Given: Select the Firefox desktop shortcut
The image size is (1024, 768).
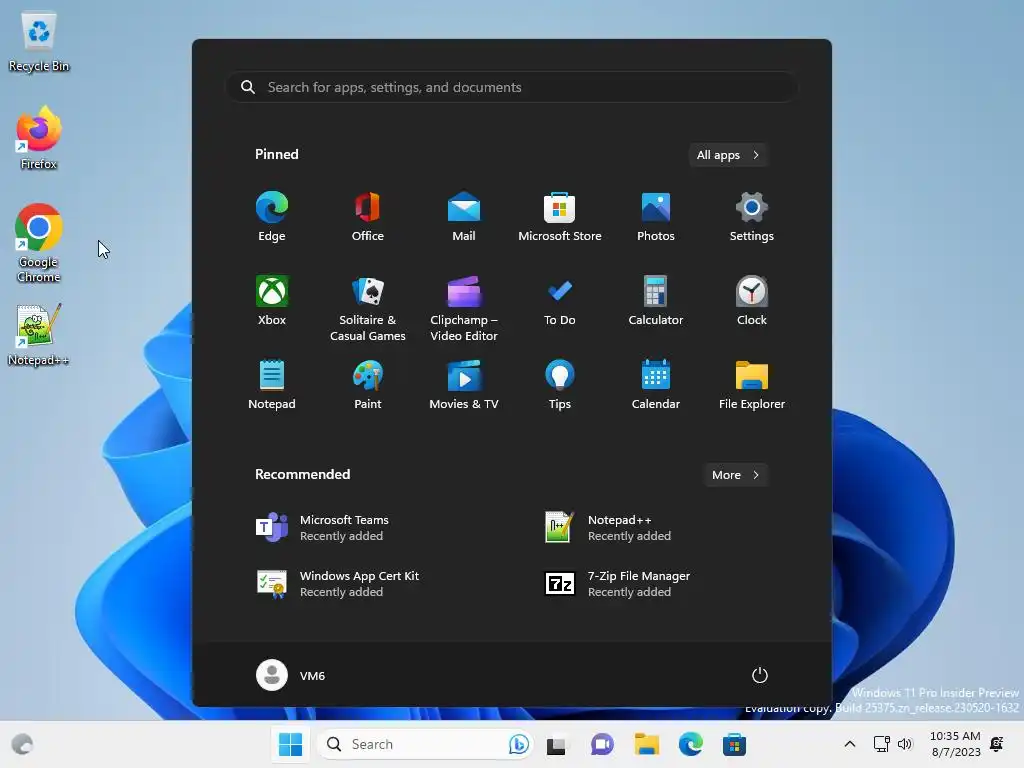Looking at the screenshot, I should 39,138.
